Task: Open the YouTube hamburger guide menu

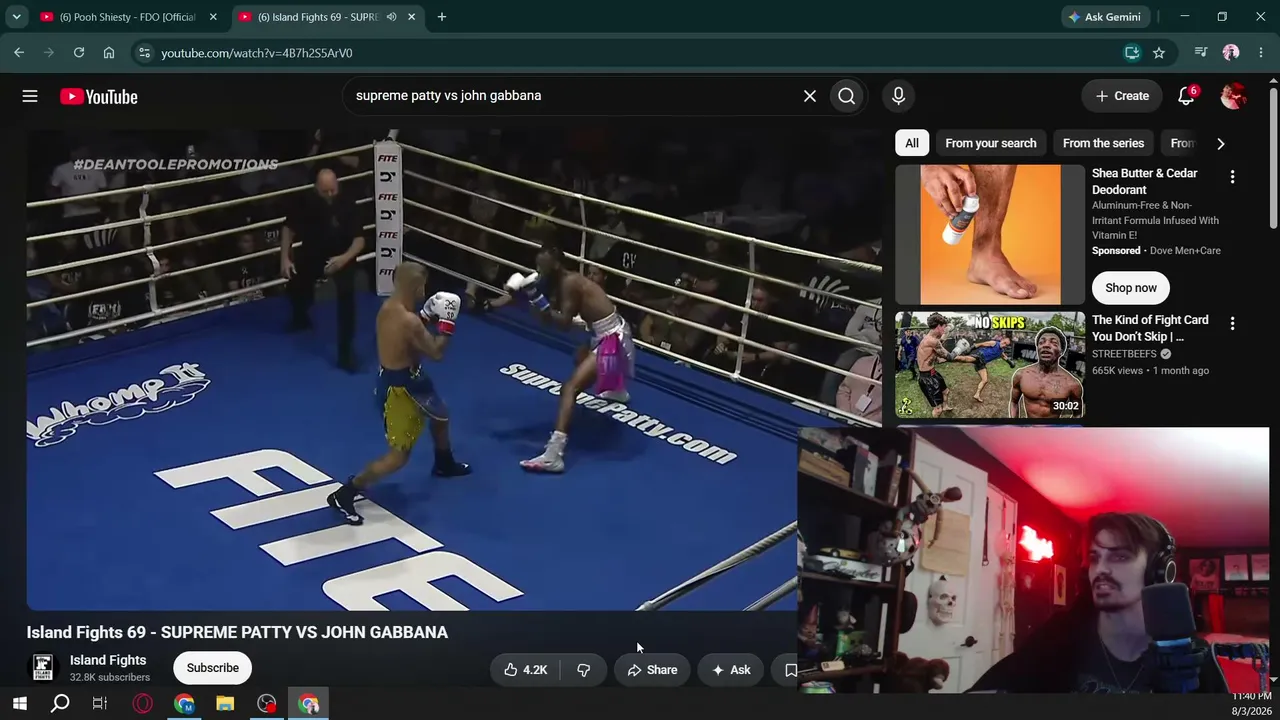Action: (30, 96)
